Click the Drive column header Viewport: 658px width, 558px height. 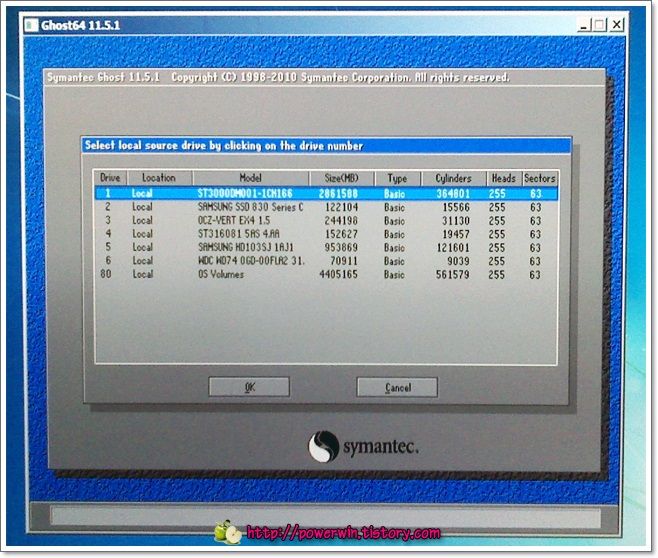(110, 178)
